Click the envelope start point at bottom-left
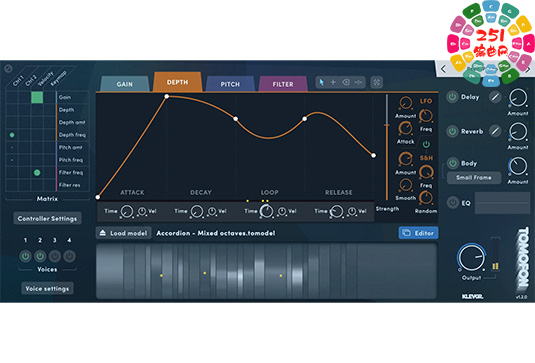 coord(98,197)
